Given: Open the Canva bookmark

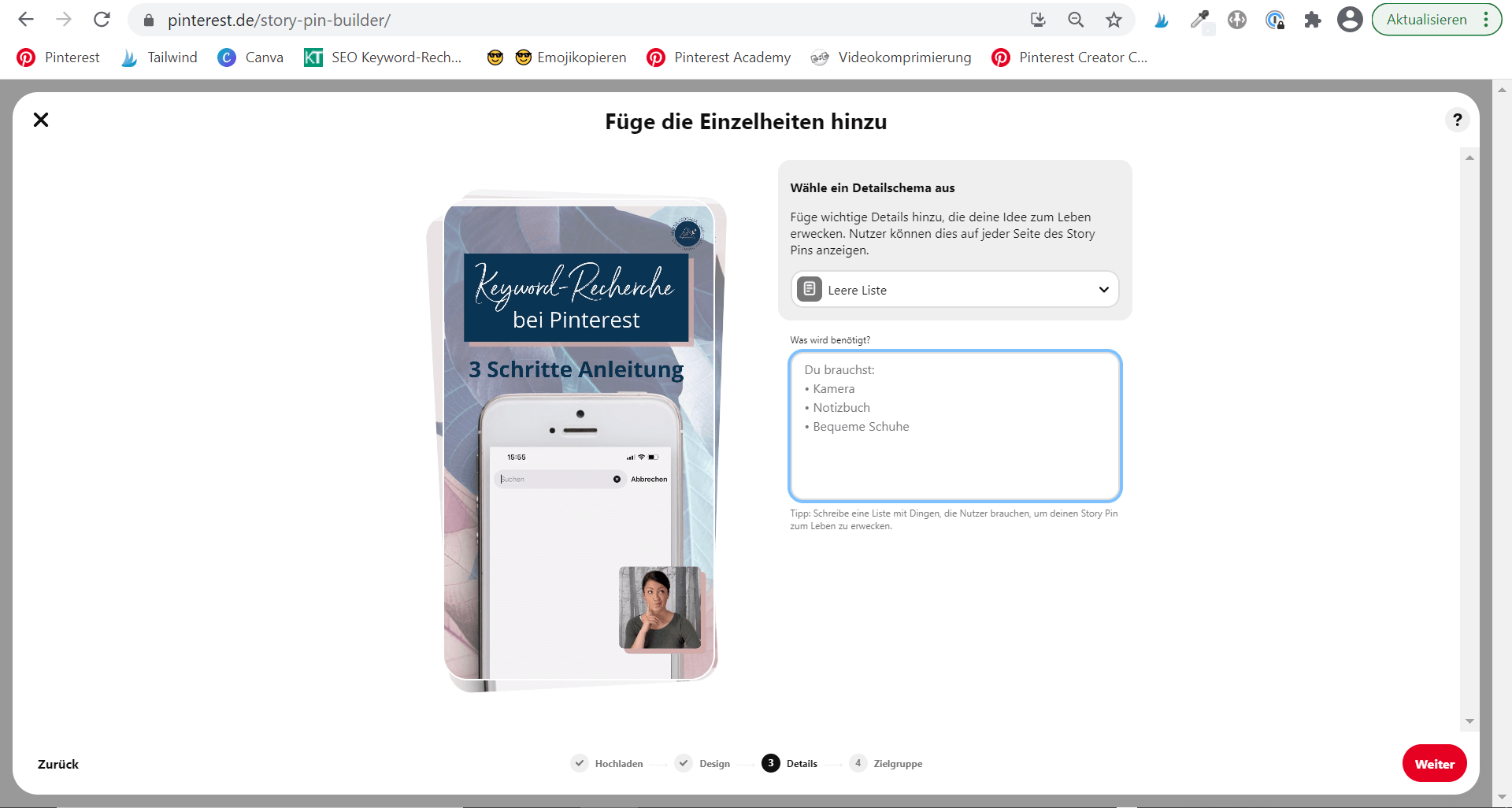Looking at the screenshot, I should pos(250,57).
